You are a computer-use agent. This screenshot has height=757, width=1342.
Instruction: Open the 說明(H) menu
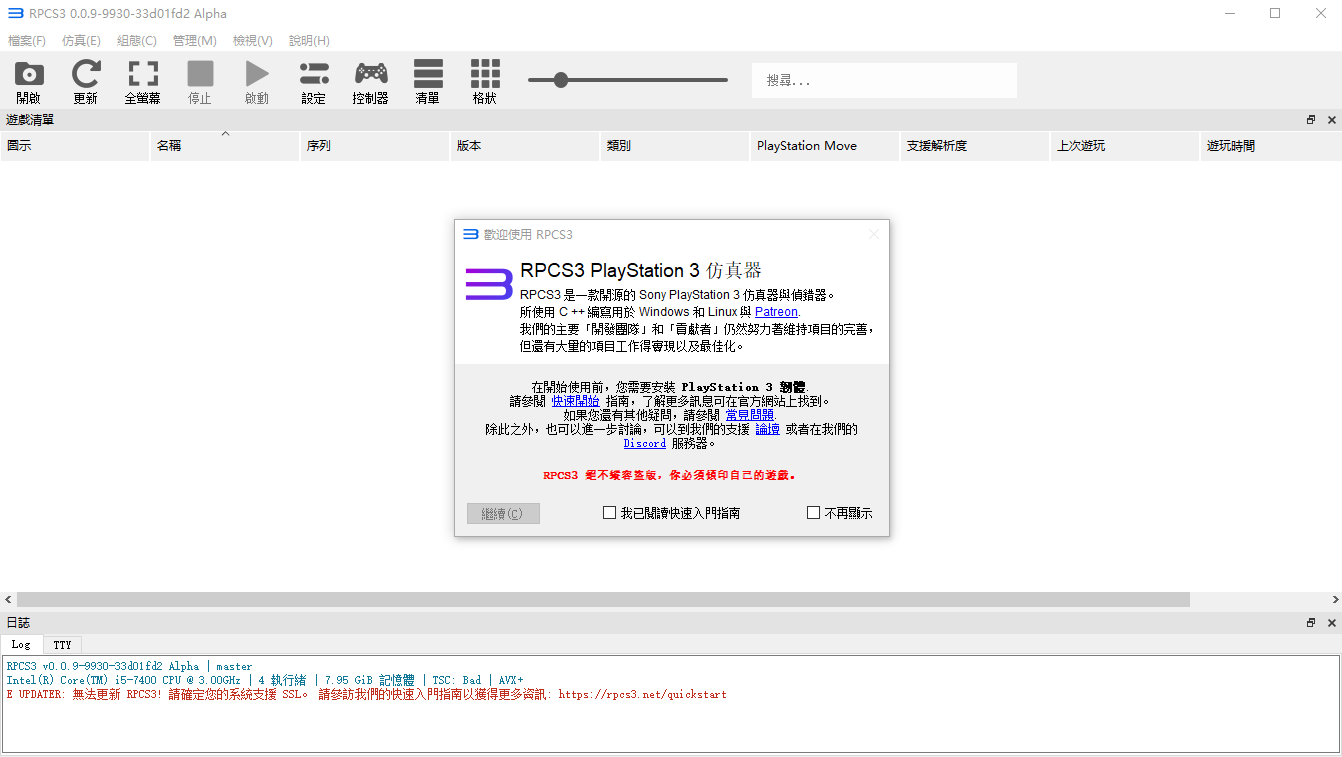tap(309, 41)
